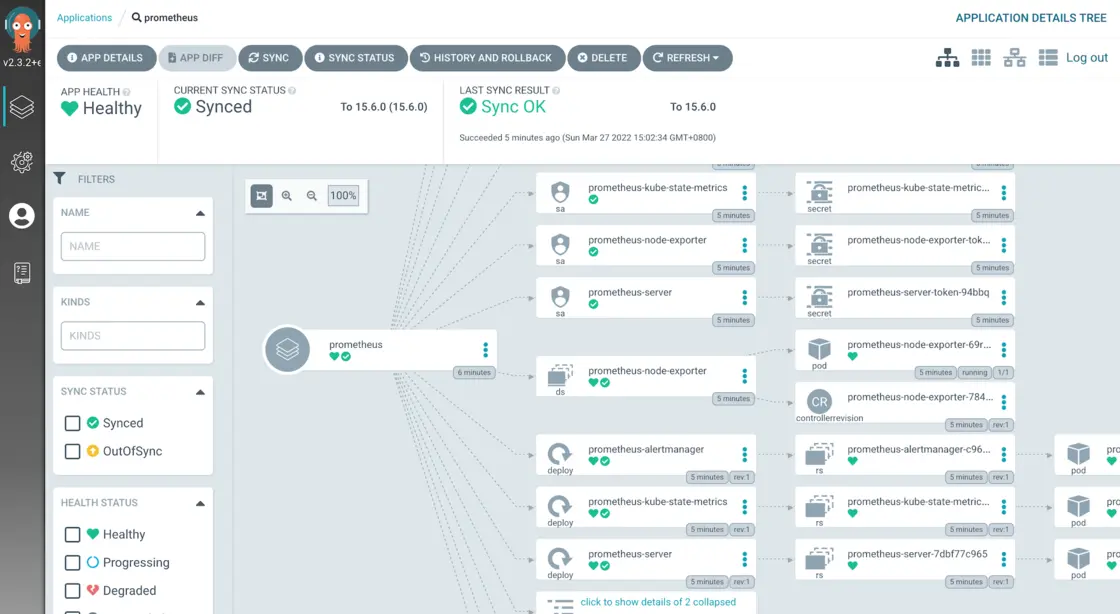1120x614 pixels.
Task: Switch to the tree view icon
Action: pyautogui.click(x=947, y=58)
